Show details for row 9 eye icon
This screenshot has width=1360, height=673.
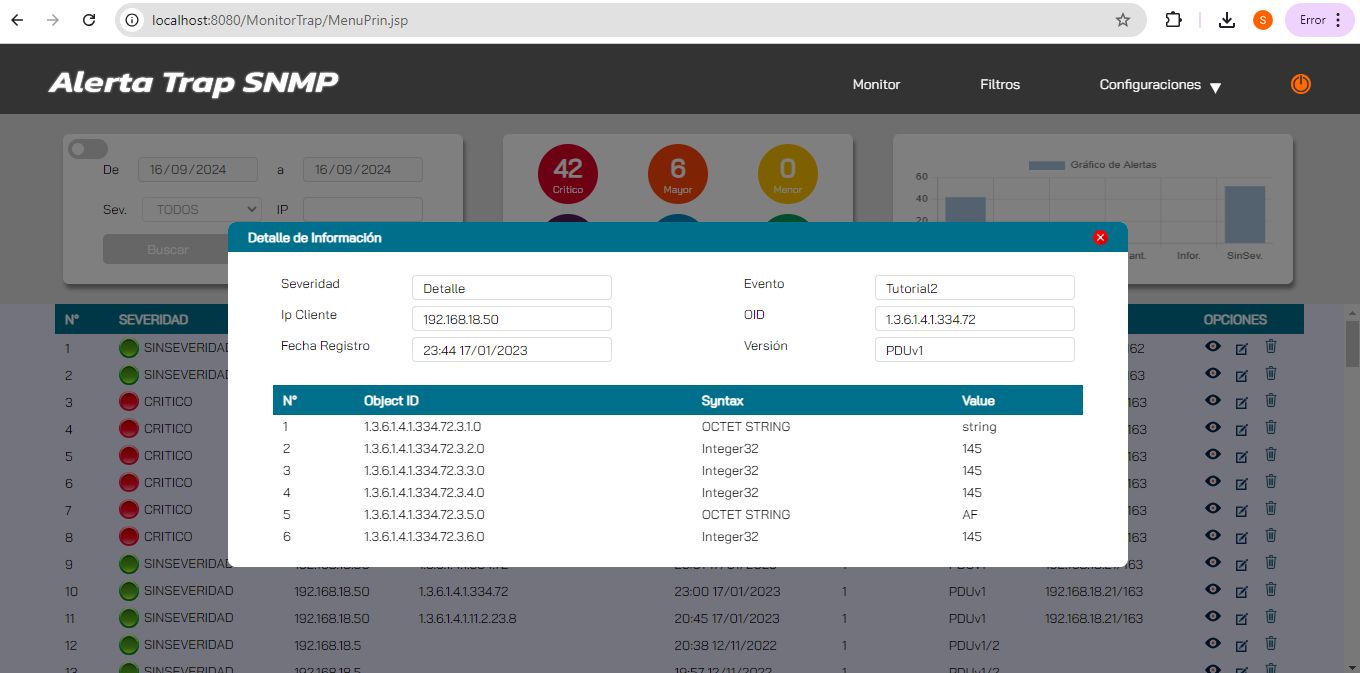[x=1212, y=563]
